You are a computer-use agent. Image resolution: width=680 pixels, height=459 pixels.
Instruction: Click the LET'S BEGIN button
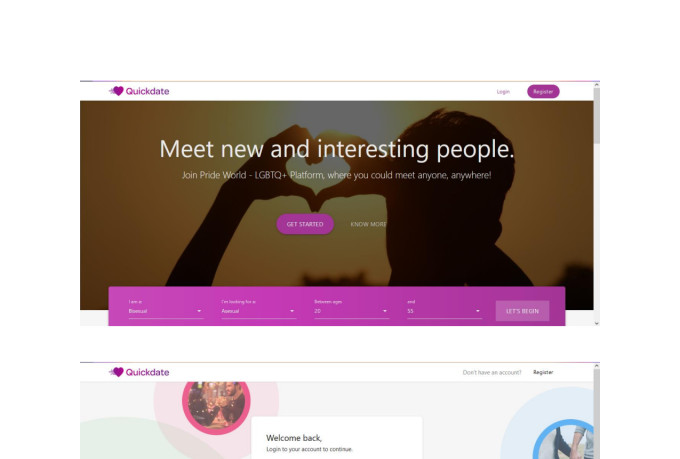click(522, 311)
